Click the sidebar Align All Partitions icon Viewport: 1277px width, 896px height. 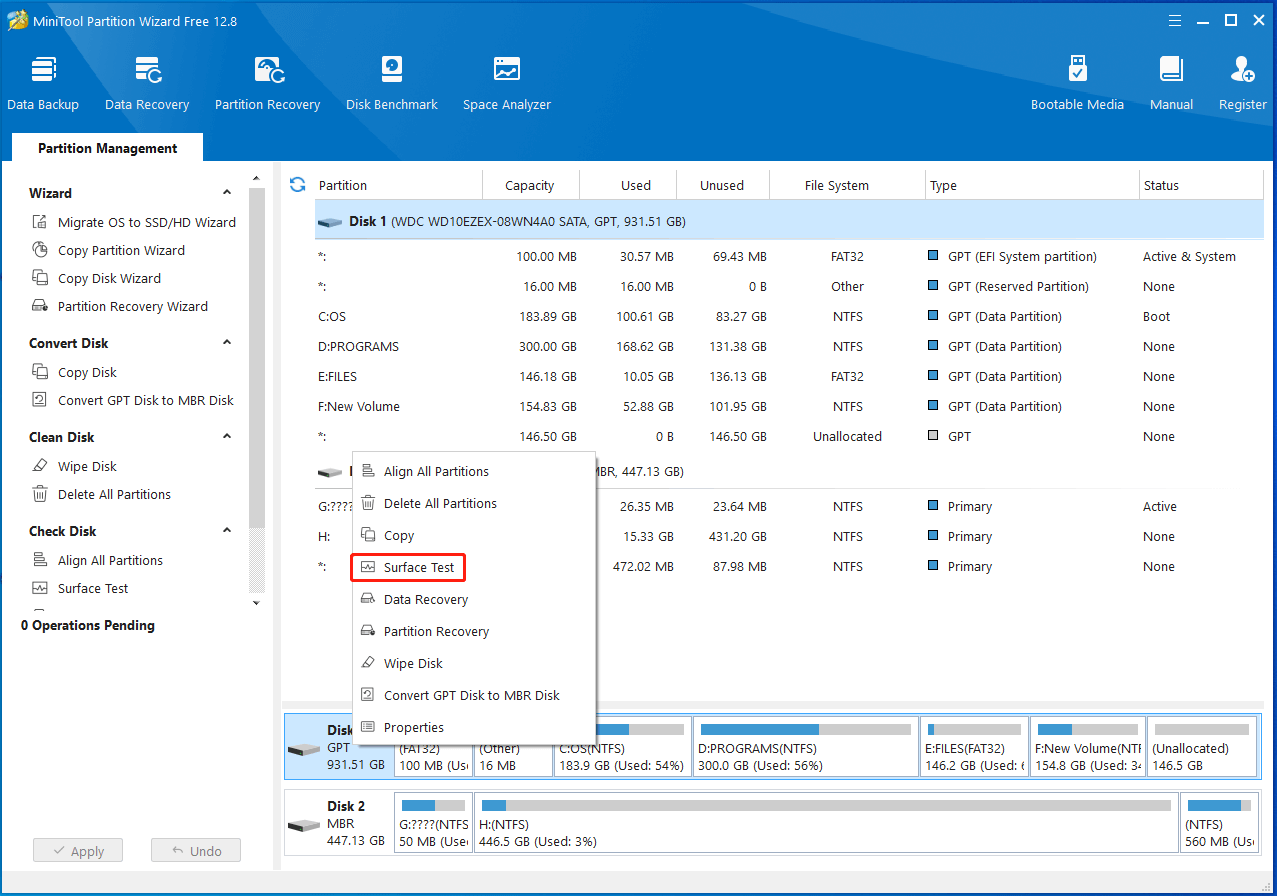[40, 560]
